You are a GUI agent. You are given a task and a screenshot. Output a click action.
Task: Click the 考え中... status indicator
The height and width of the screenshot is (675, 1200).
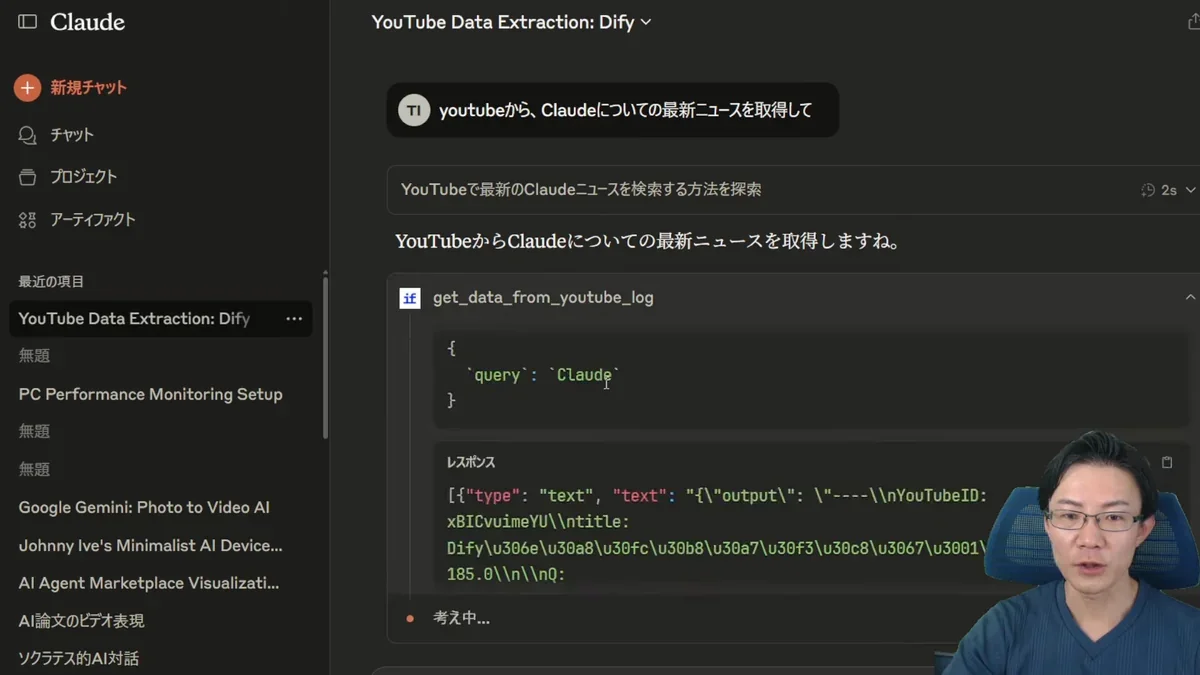461,619
